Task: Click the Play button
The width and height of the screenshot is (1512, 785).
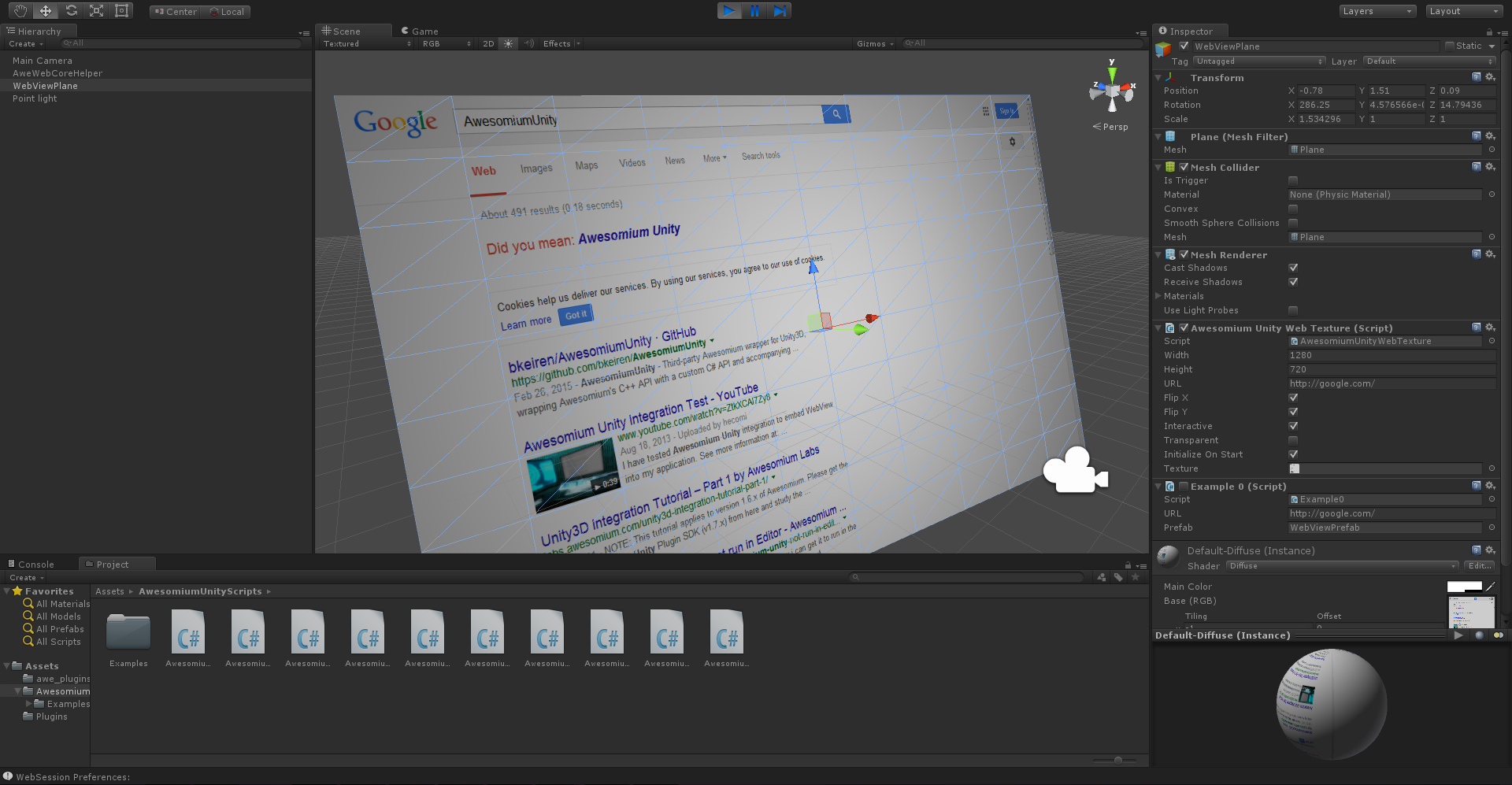Action: (729, 11)
